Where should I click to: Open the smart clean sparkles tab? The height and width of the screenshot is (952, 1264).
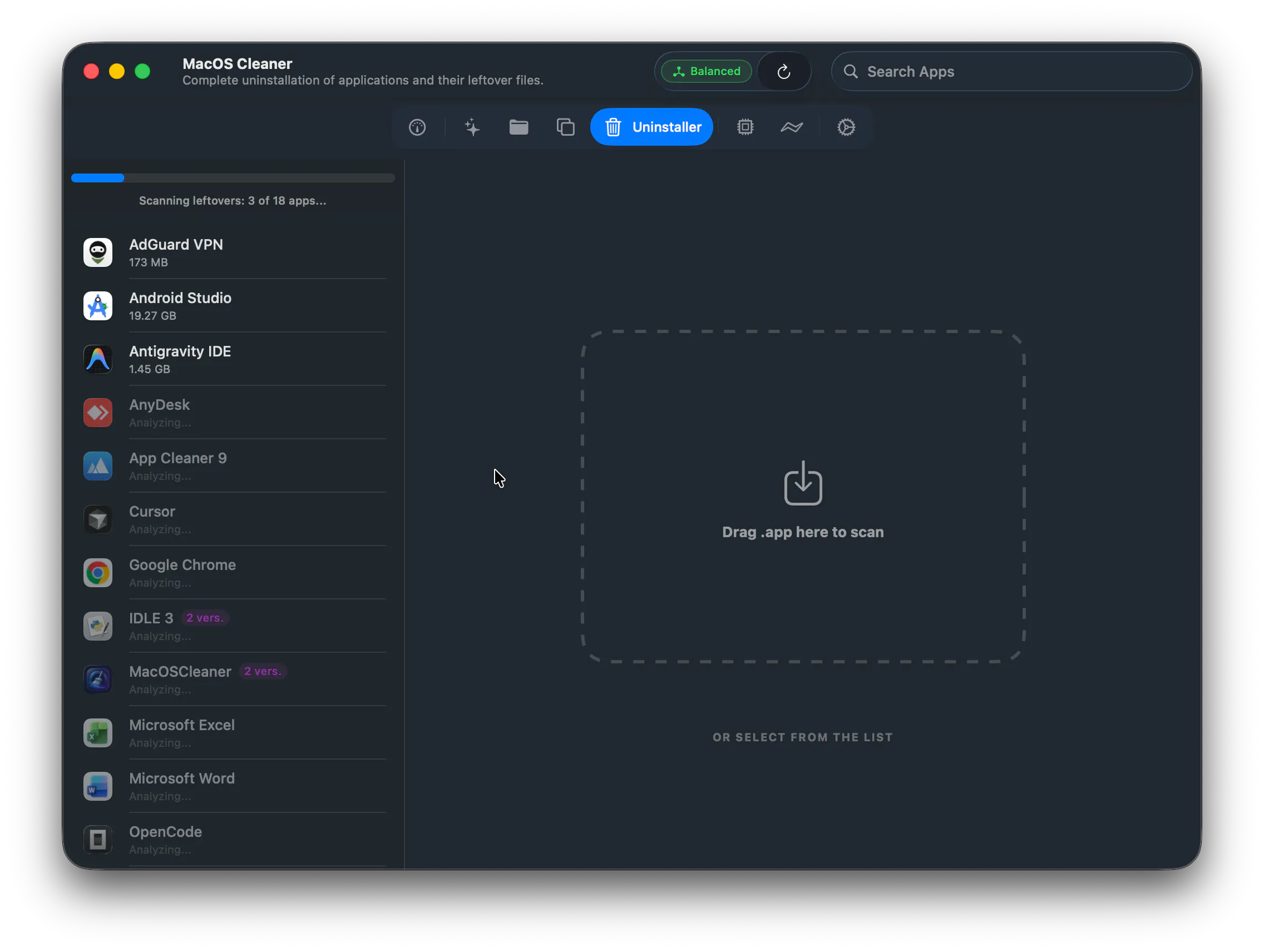click(x=472, y=127)
